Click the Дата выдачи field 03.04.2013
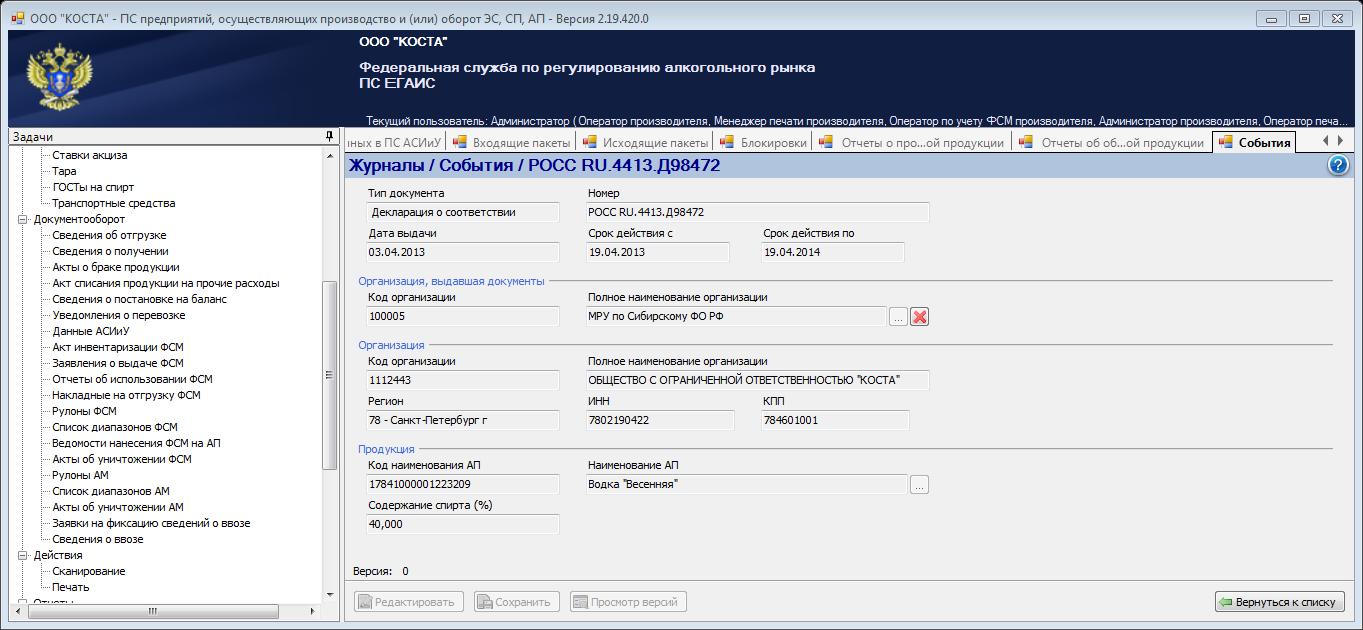The image size is (1363, 630). click(x=463, y=252)
